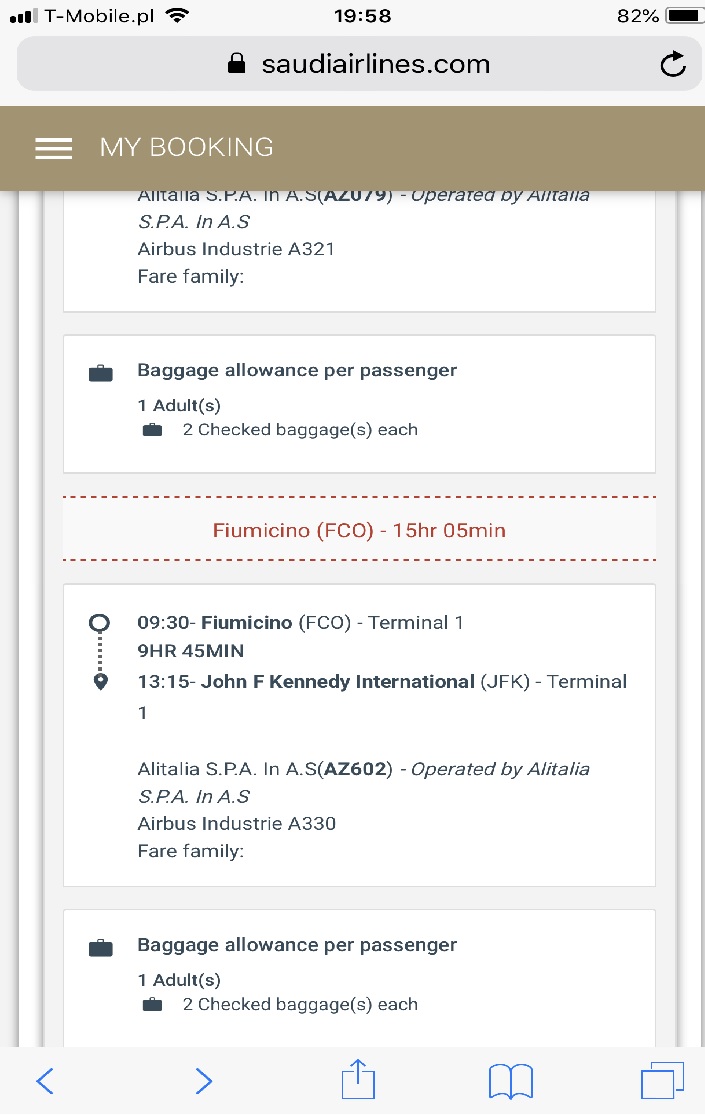Viewport: 705px width, 1115px height.
Task: Tap the second baggage allowance suitcase icon
Action: point(100,947)
